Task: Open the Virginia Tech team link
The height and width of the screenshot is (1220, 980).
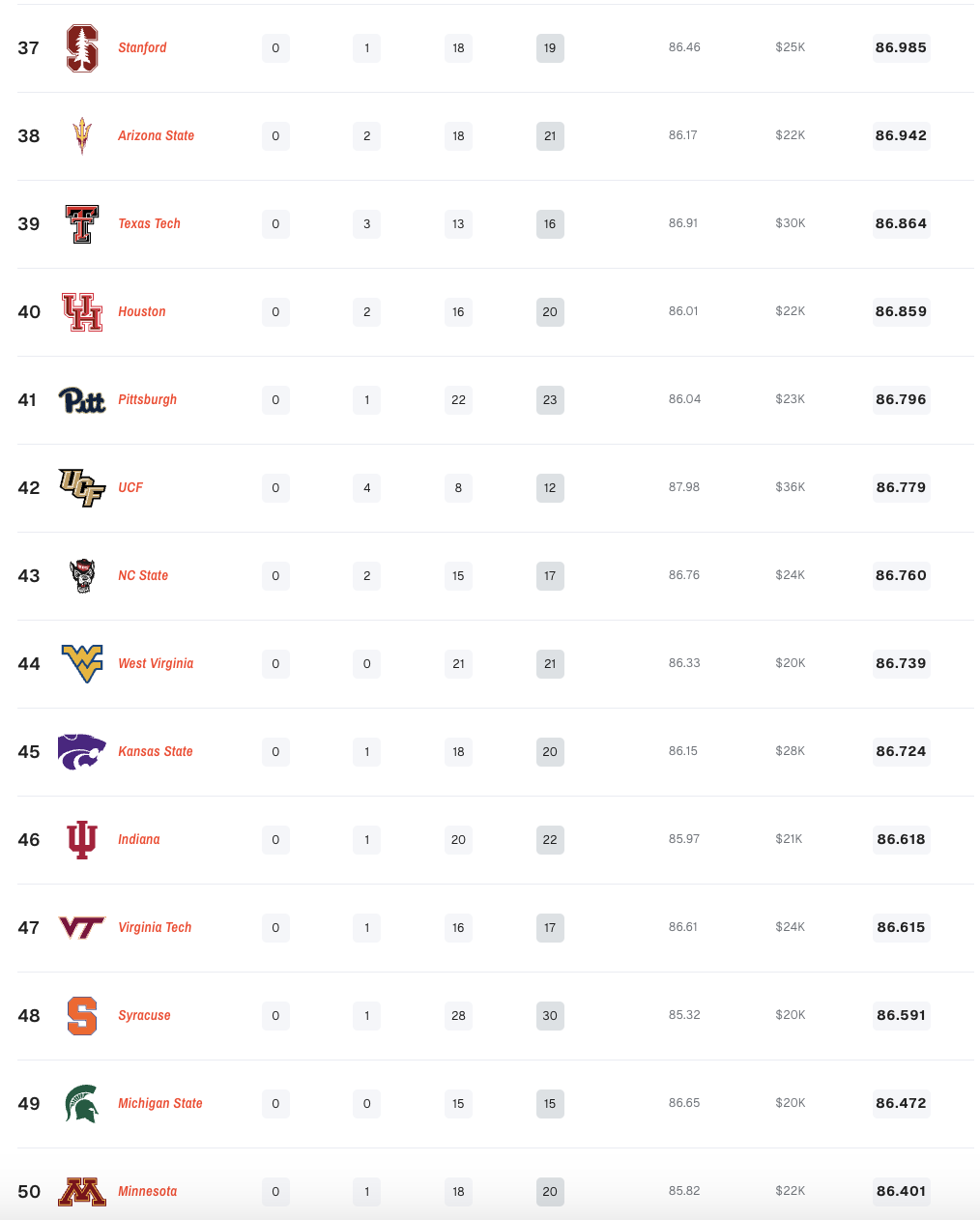Action: coord(155,928)
